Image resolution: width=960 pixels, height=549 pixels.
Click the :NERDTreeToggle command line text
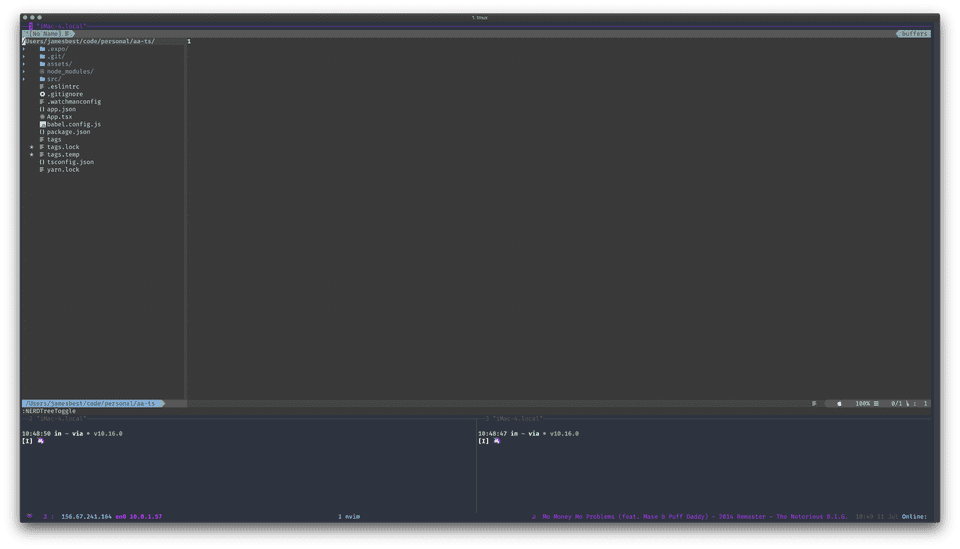click(x=49, y=411)
